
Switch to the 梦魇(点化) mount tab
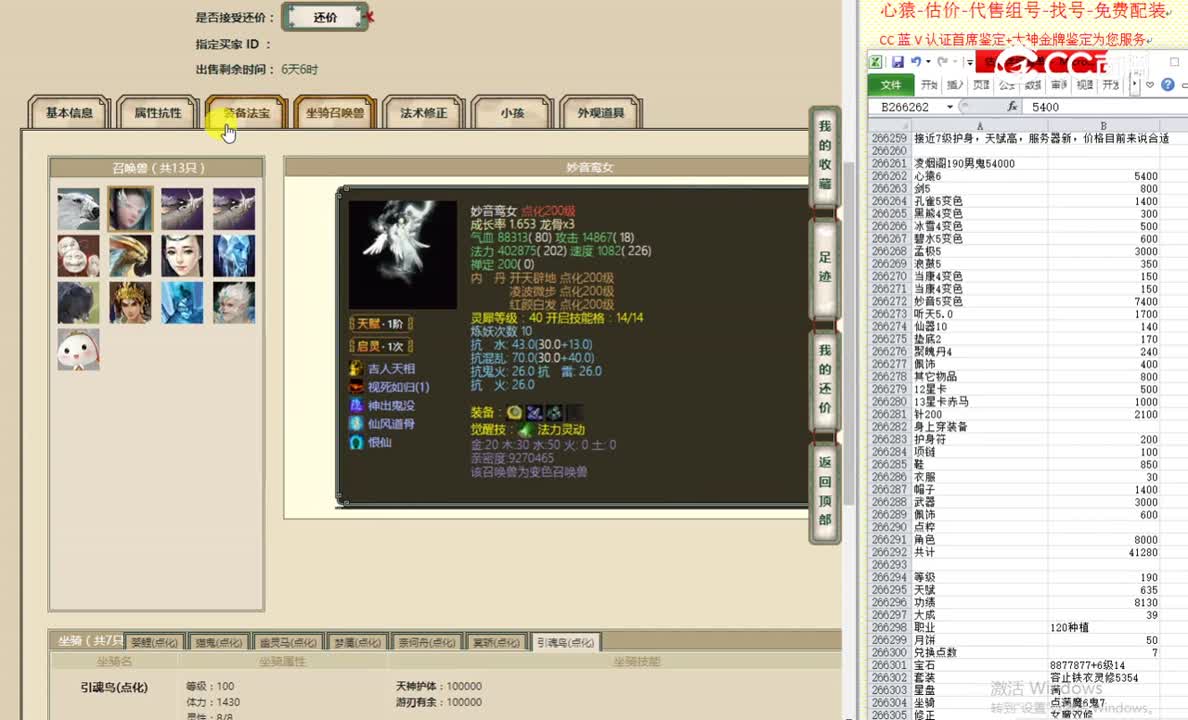[358, 642]
